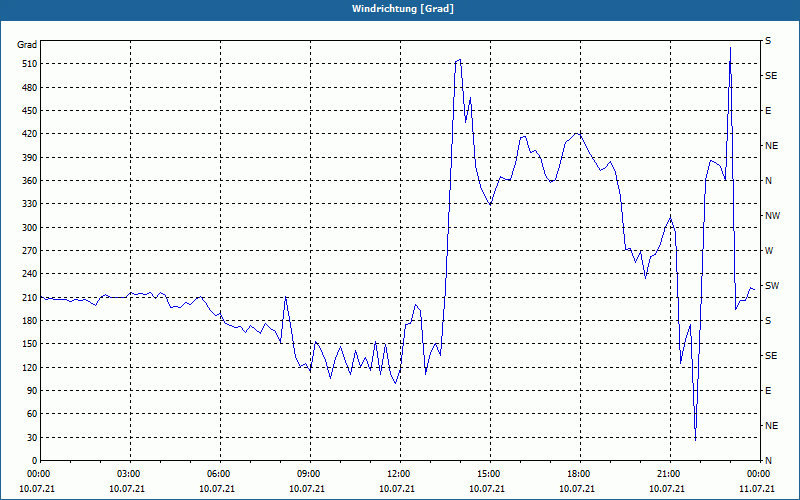This screenshot has height=500, width=800.
Task: Select the 150 value on the left axis
Action: point(30,344)
